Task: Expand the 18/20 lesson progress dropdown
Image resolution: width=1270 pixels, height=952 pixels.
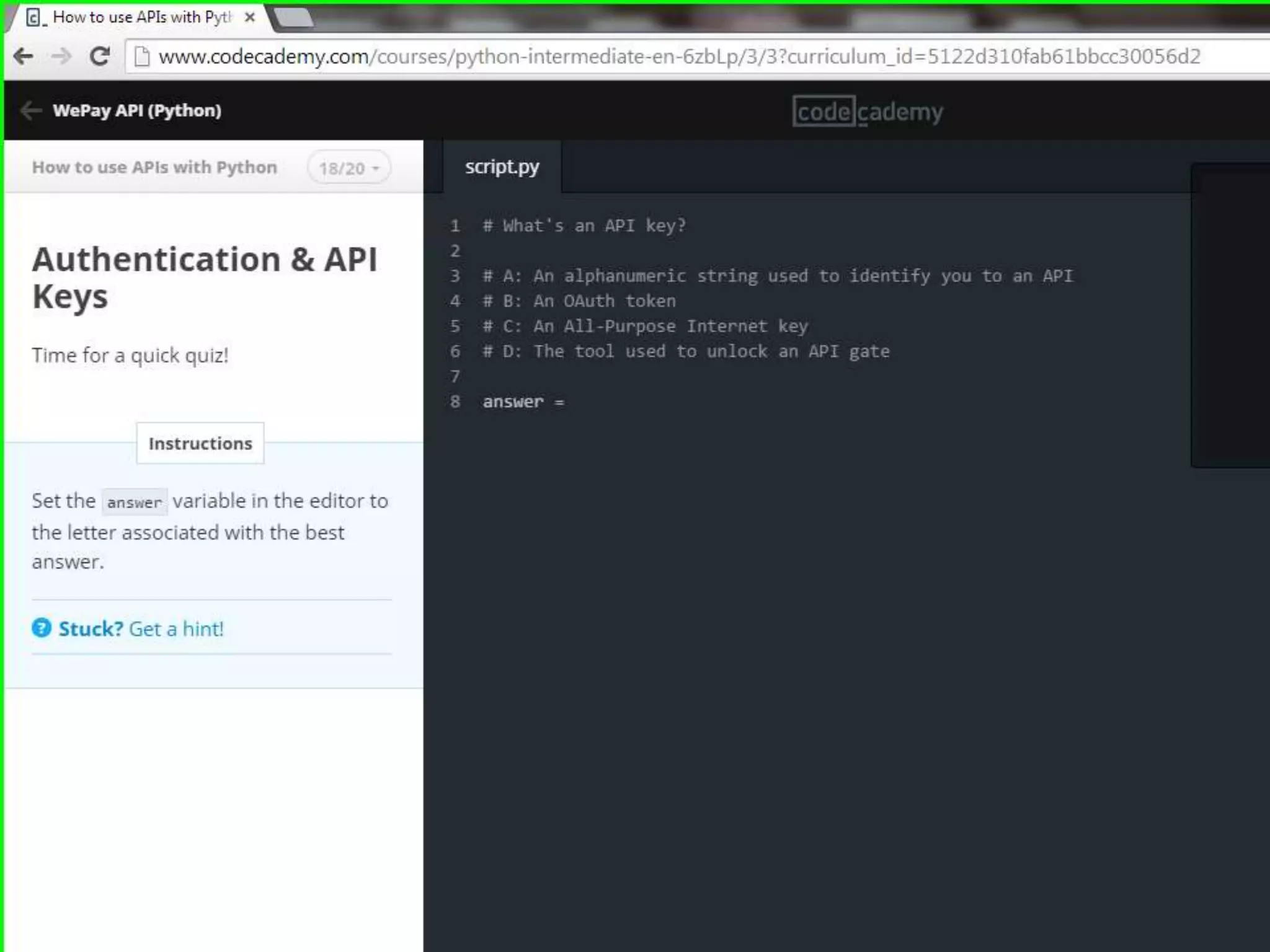Action: click(349, 168)
